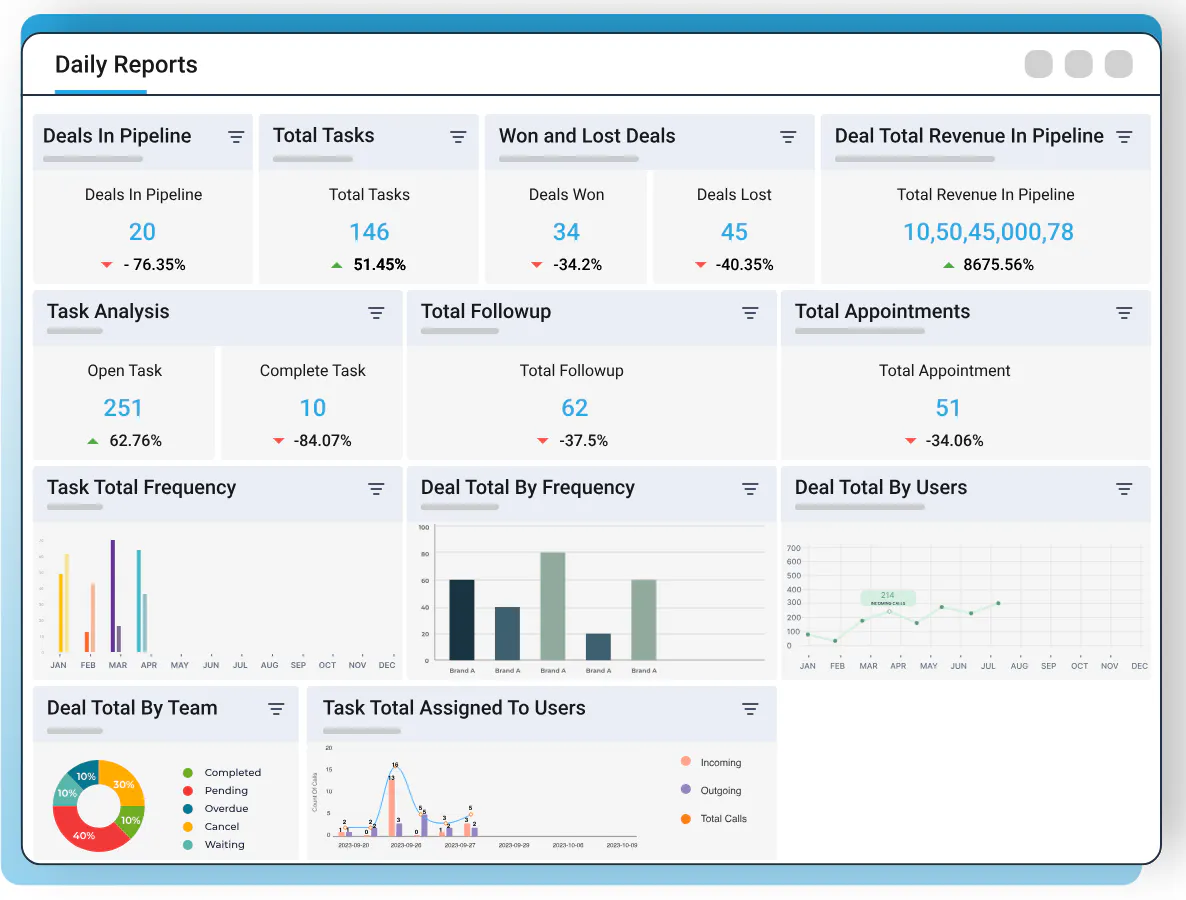This screenshot has width=1186, height=900.
Task: Click the Complete Task value 10
Action: pyautogui.click(x=313, y=408)
